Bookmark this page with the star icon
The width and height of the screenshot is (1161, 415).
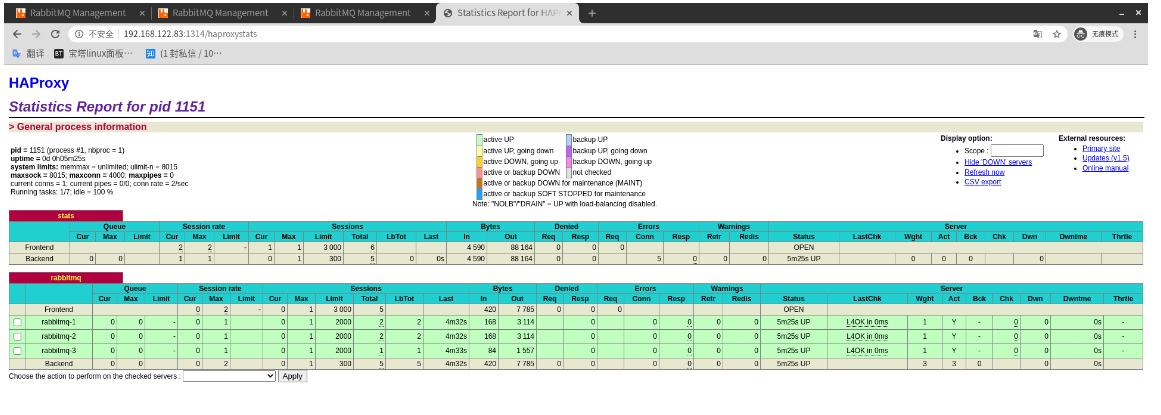click(1057, 34)
